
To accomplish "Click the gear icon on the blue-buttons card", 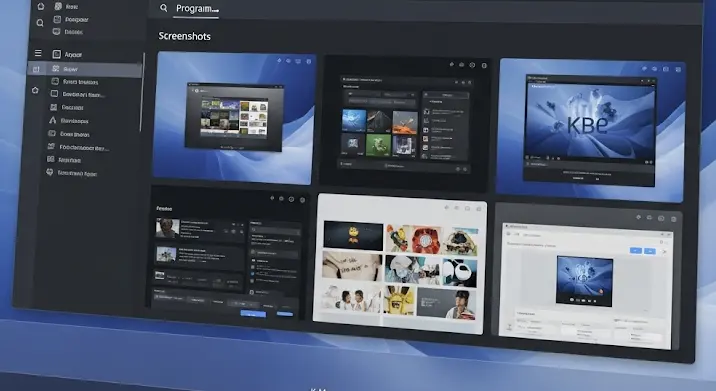I will pyautogui.click(x=291, y=199).
